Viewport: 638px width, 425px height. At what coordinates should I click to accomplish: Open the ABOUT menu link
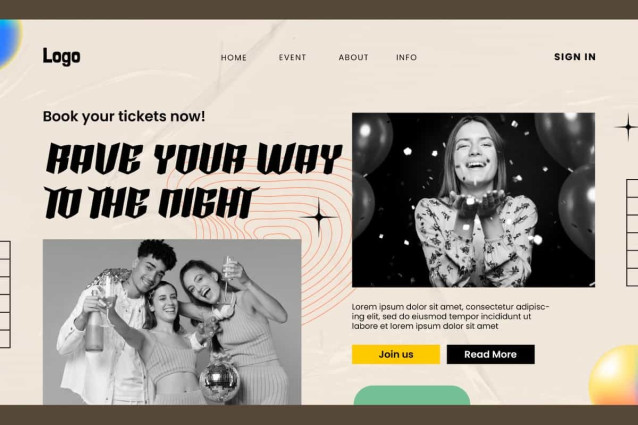[353, 58]
